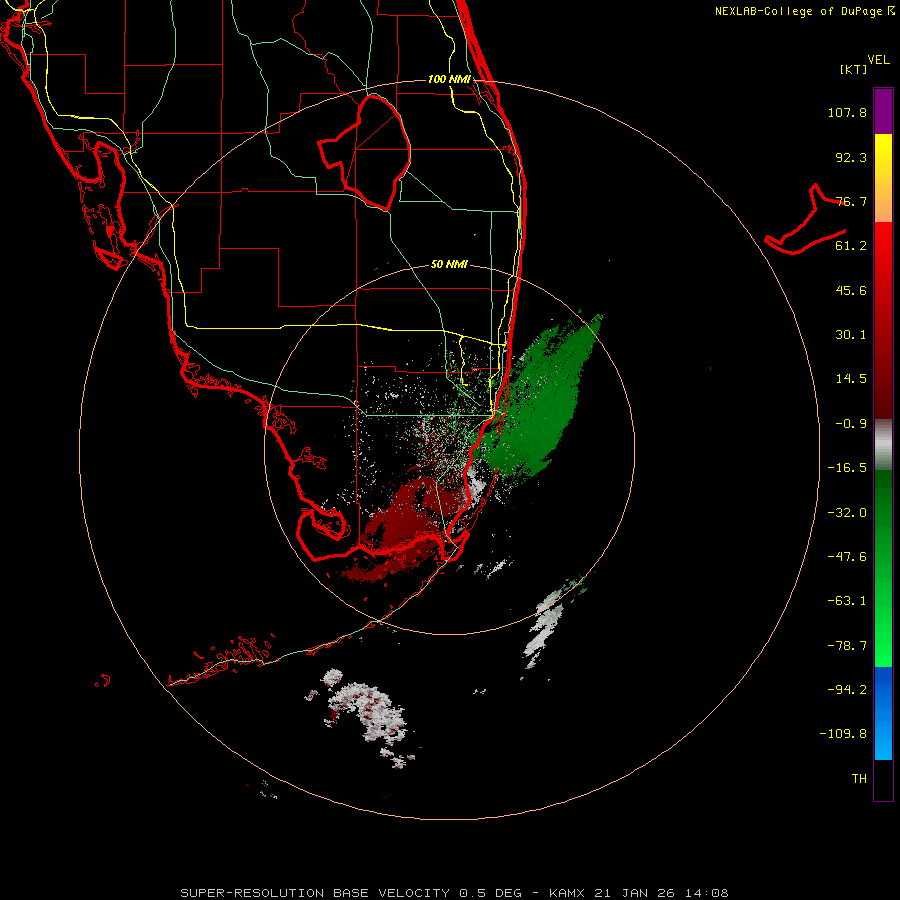900x900 pixels.
Task: Click the 45.6 legend value
Action: [851, 290]
